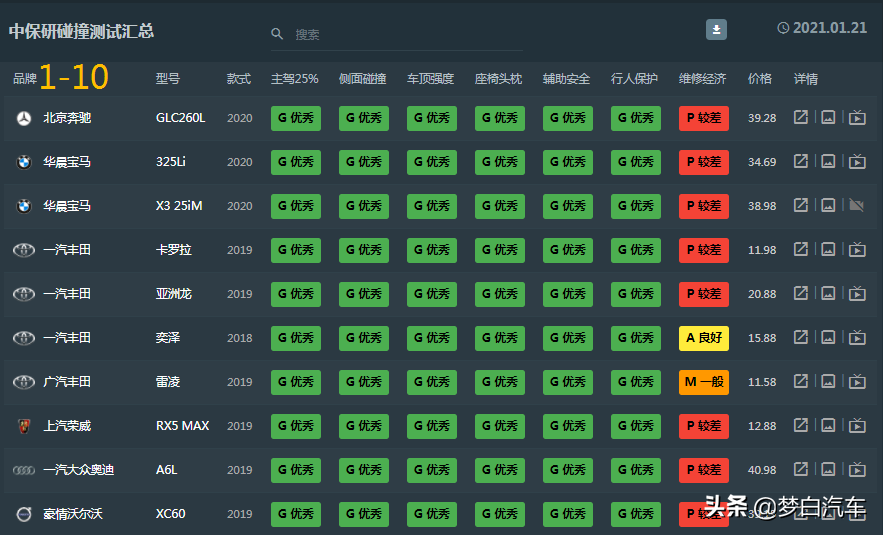
Task: Open image gallery for 亚洲龙 row
Action: tap(828, 293)
